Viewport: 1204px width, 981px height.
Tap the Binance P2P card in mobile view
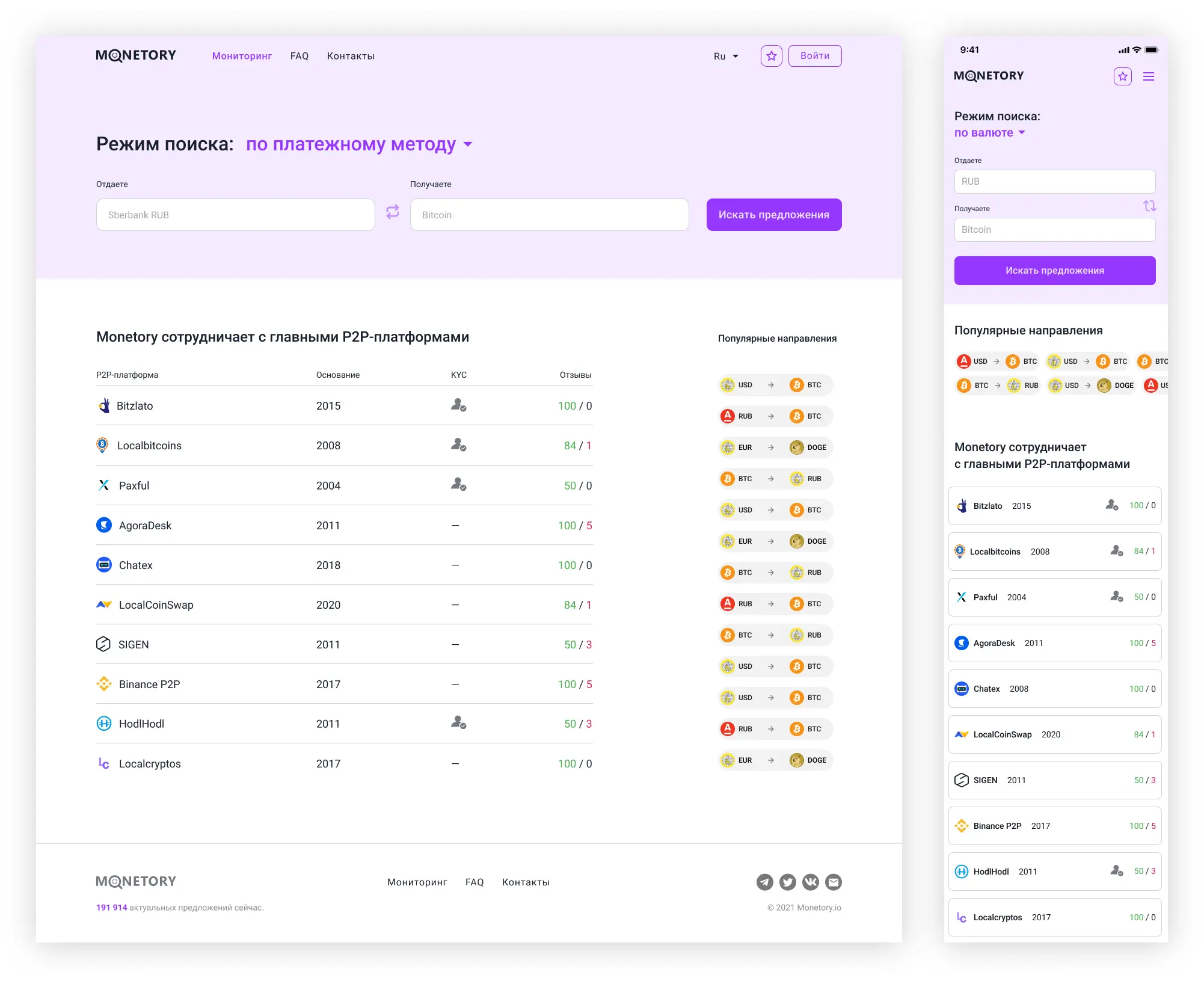pyautogui.click(x=1054, y=826)
